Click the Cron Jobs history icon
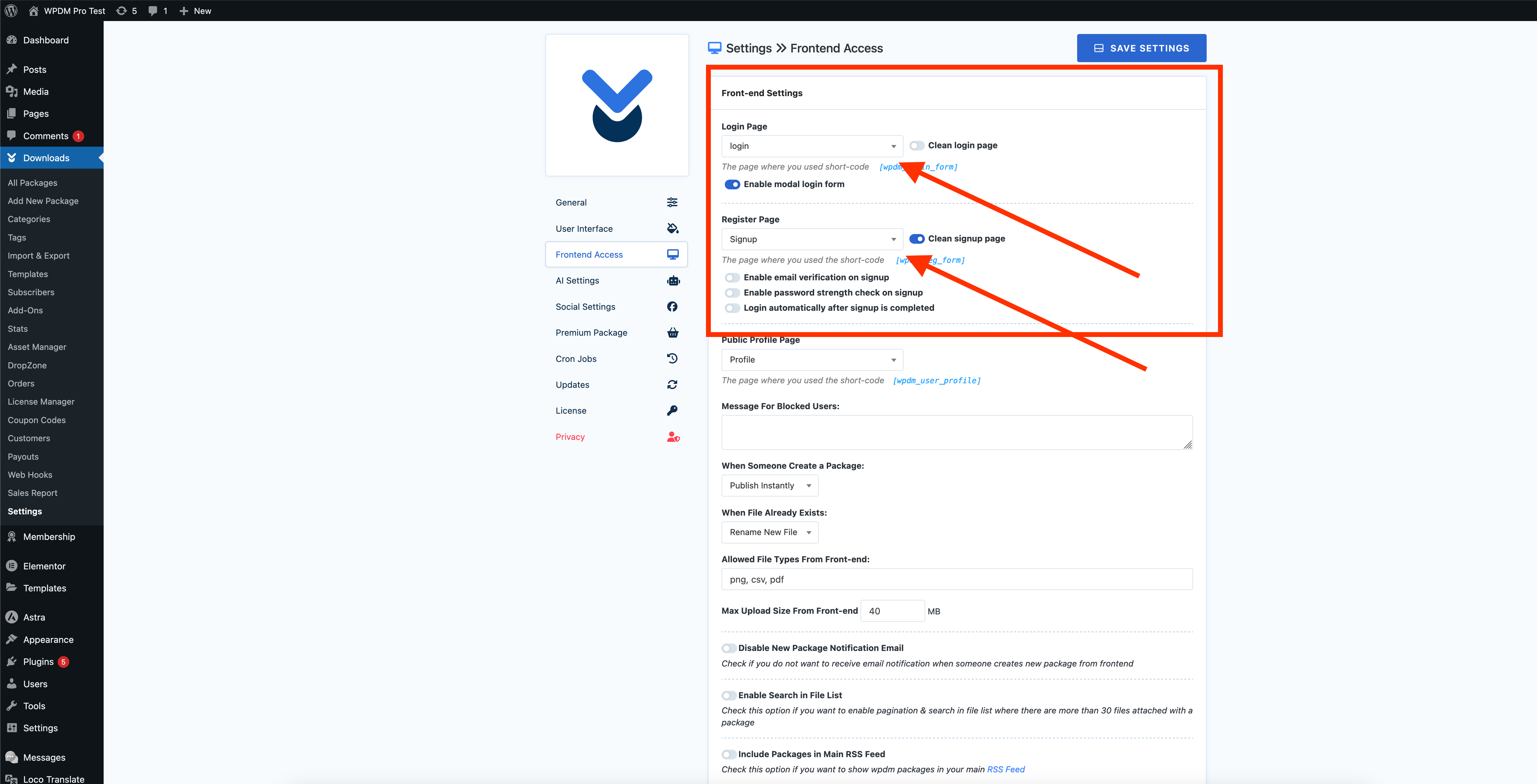This screenshot has width=1537, height=784. [x=672, y=358]
